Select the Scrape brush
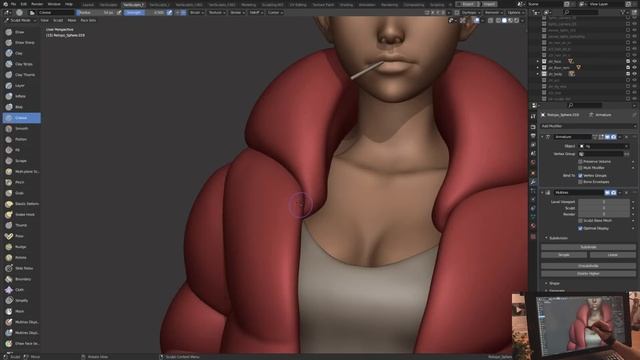 [x=21, y=161]
